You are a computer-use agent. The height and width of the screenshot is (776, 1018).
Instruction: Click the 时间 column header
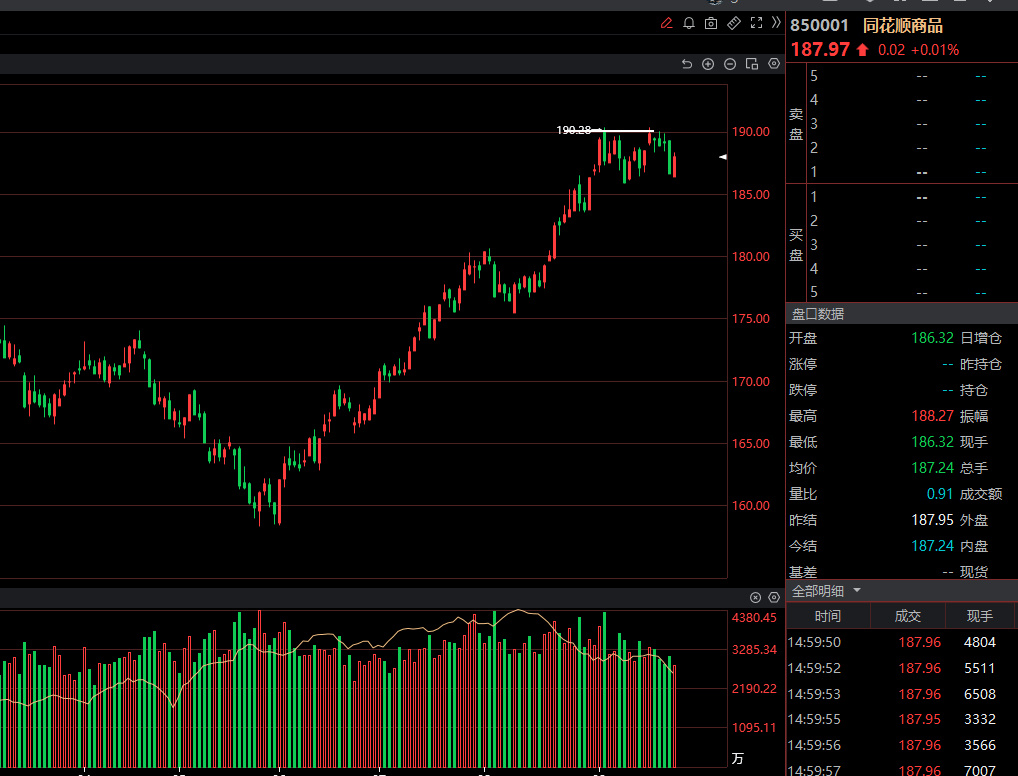click(x=828, y=616)
